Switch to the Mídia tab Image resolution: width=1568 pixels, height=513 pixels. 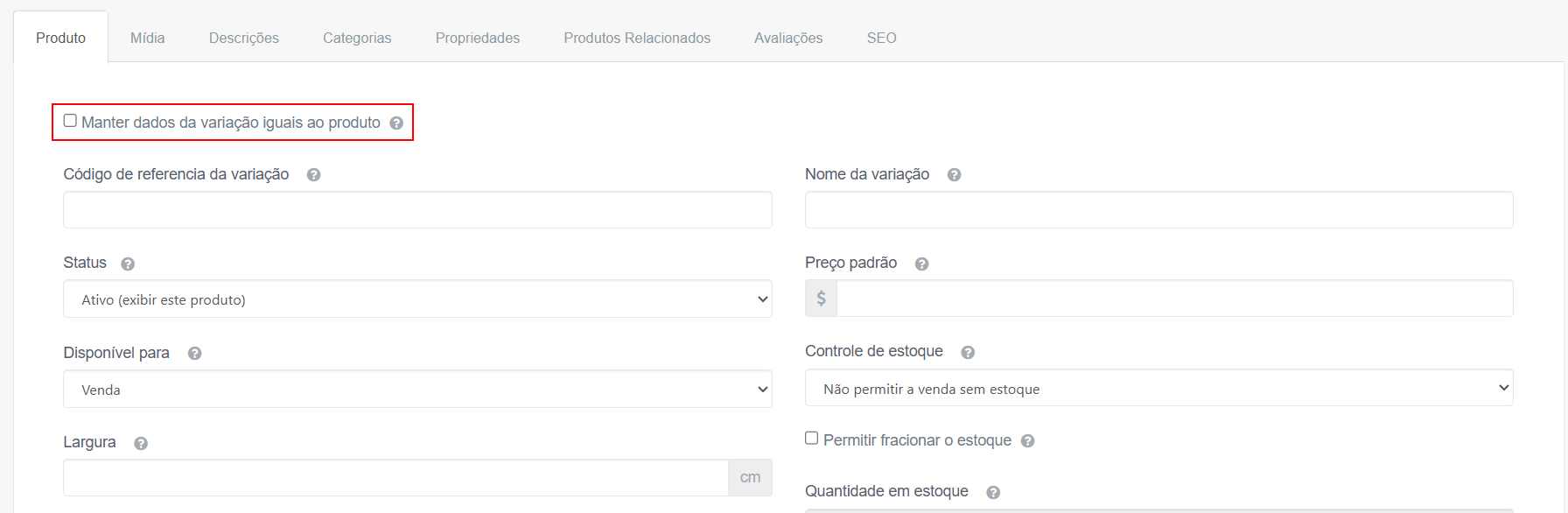147,38
